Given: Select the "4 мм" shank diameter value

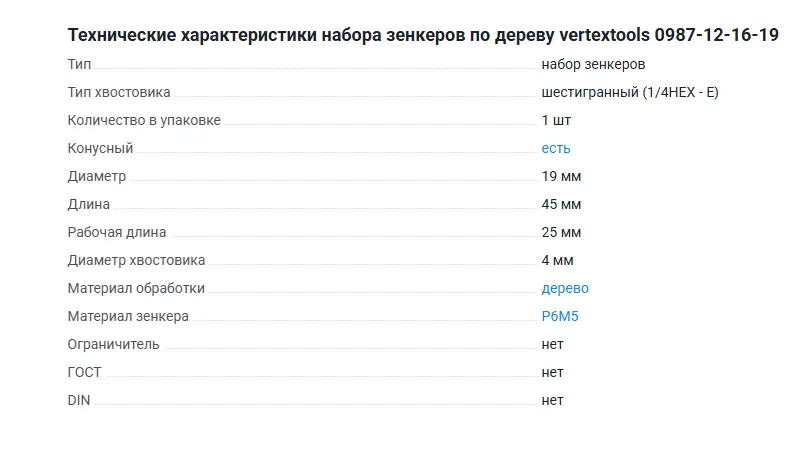Looking at the screenshot, I should [557, 260].
